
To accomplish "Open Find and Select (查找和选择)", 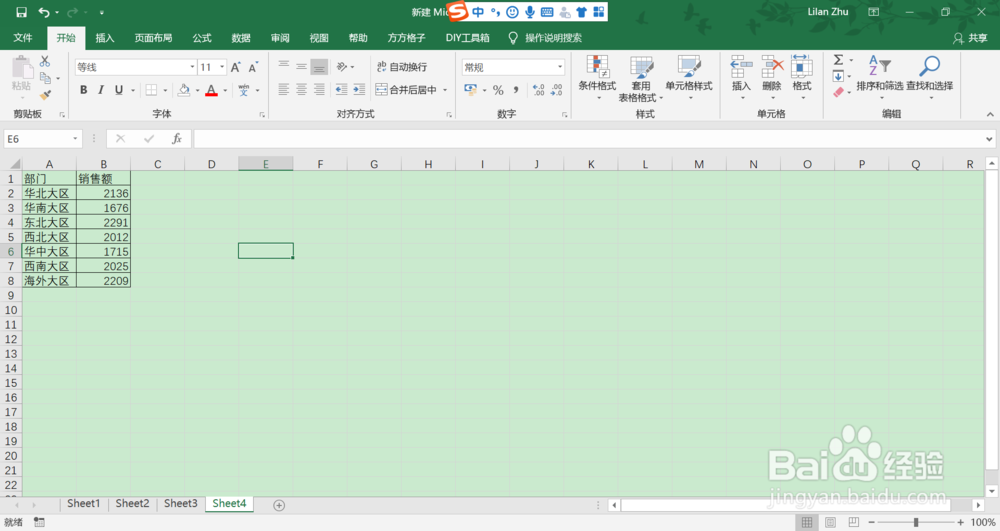I will tap(929, 78).
